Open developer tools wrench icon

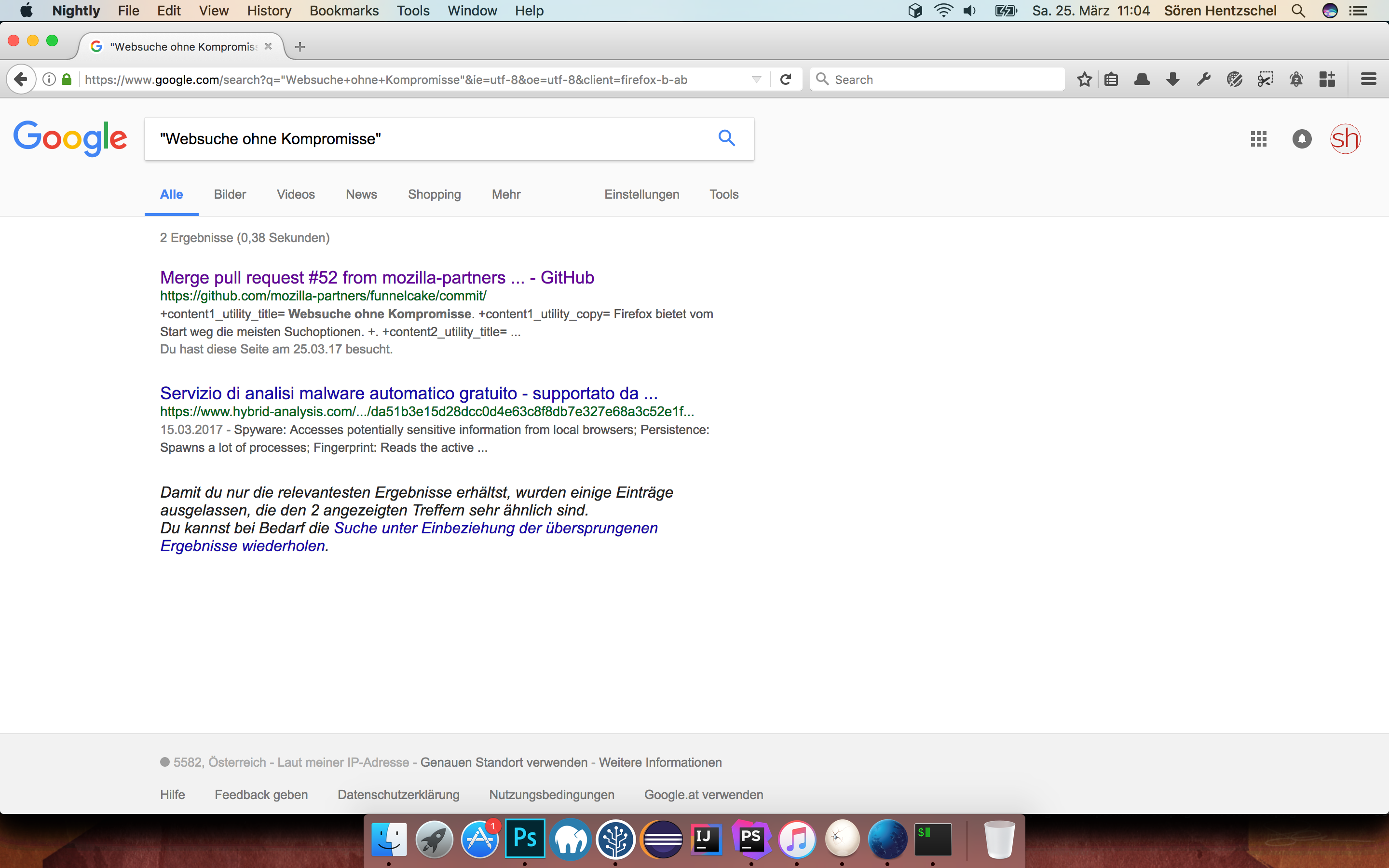[x=1204, y=79]
